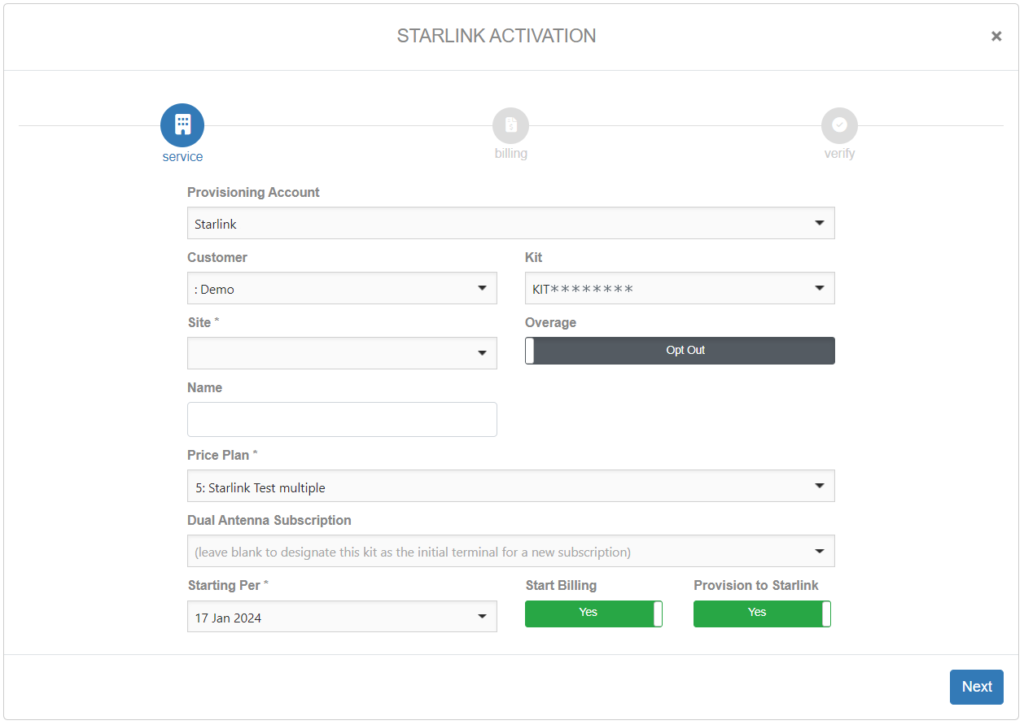Expand the Customer dropdown showing Demo

click(x=341, y=289)
